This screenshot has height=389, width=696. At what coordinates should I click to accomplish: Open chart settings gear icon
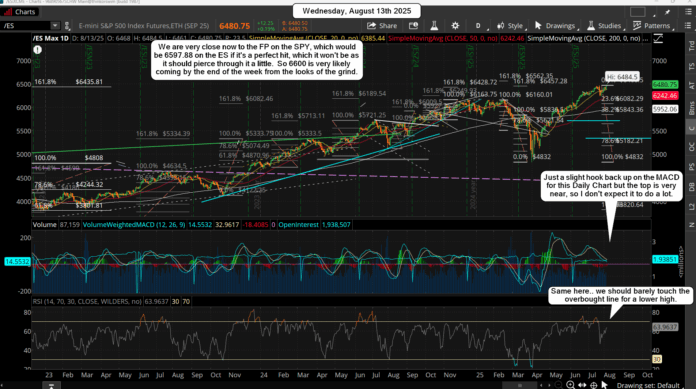pos(455,26)
